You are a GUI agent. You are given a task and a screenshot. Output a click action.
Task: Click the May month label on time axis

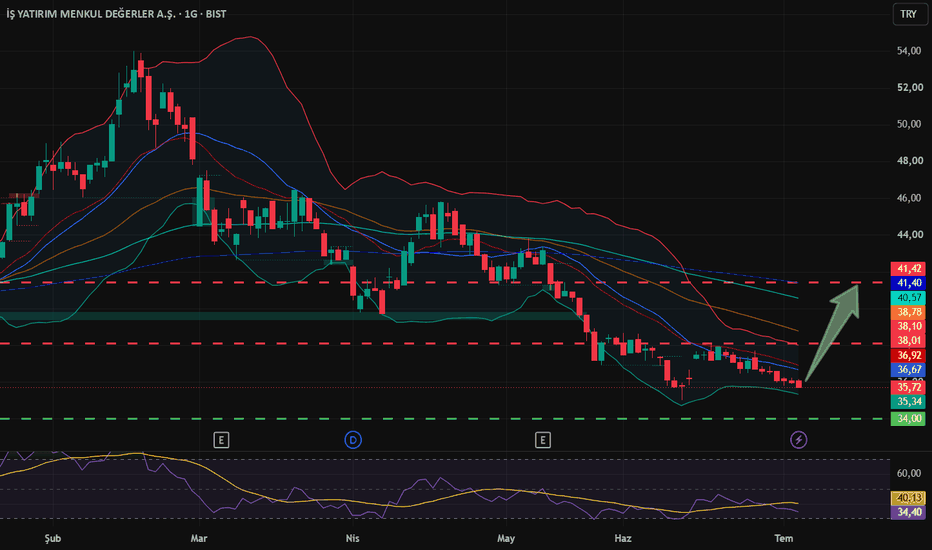(x=506, y=538)
